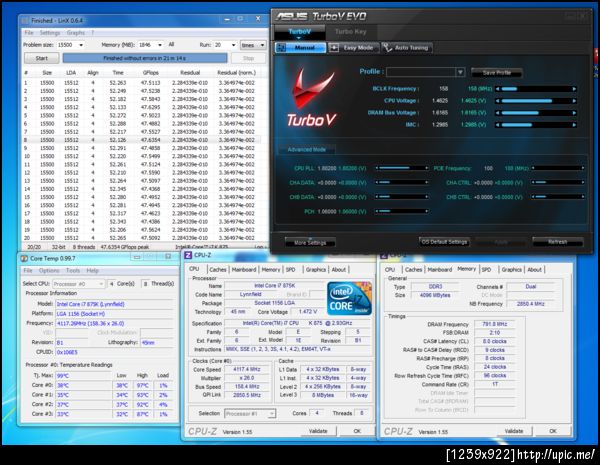This screenshot has width=600, height=465.
Task: Click the Easy Mode icon in TurboV
Action: coord(334,48)
